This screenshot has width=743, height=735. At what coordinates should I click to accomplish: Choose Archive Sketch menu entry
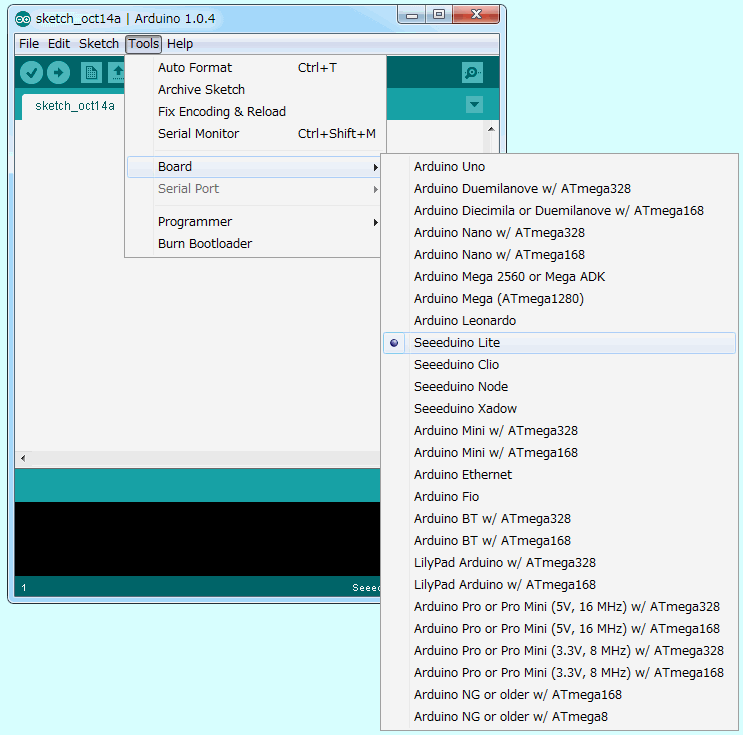point(255,90)
